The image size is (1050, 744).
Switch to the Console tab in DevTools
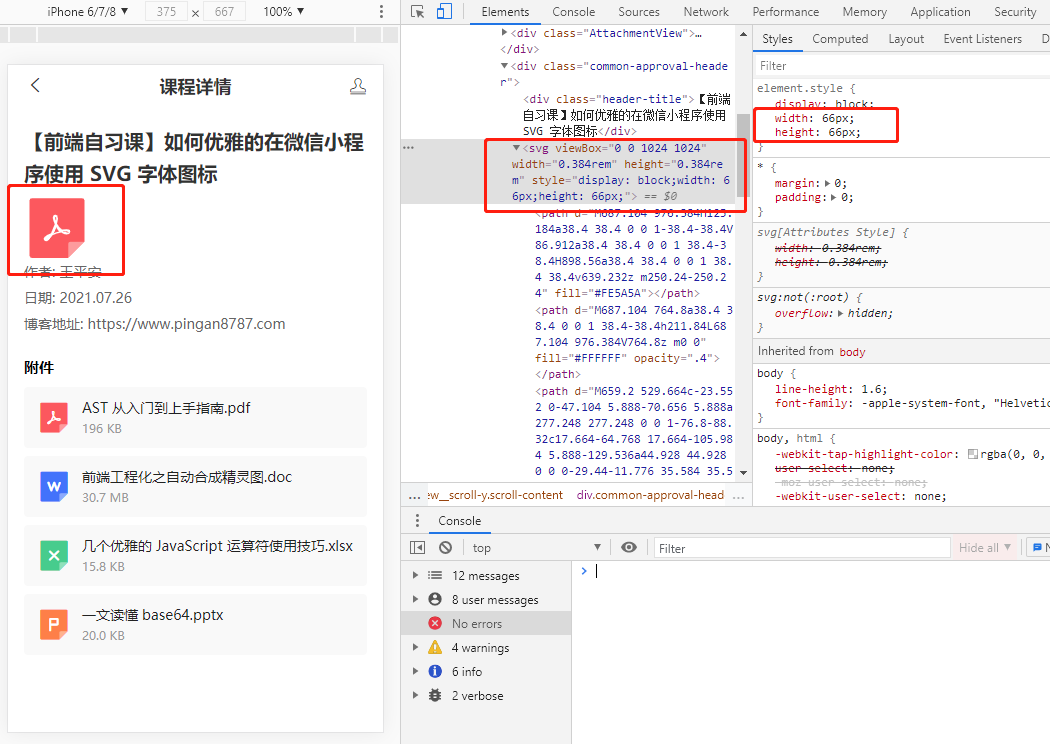click(573, 11)
